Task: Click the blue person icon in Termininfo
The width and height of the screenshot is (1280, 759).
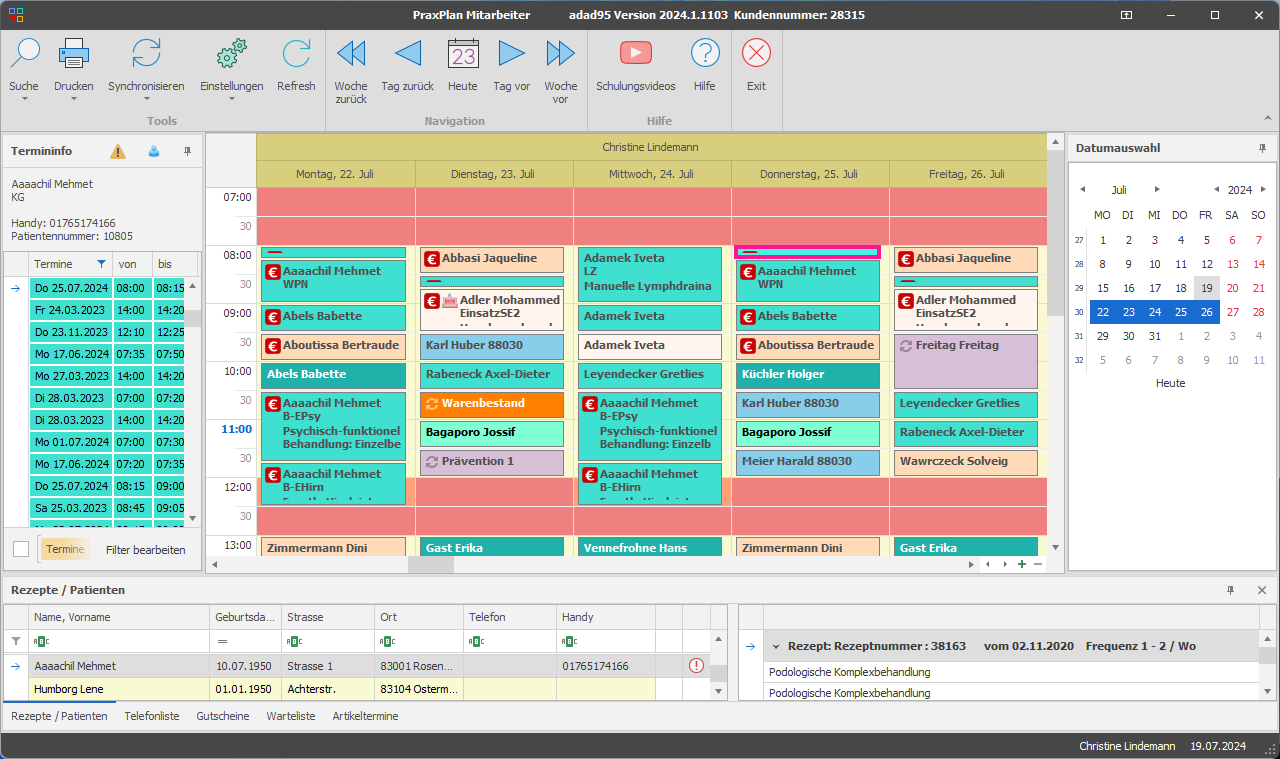Action: coord(154,151)
